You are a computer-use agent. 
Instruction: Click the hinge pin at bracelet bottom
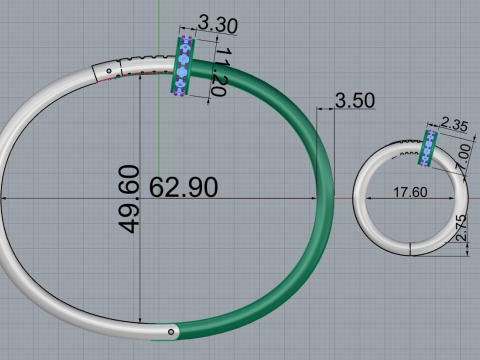click(171, 332)
